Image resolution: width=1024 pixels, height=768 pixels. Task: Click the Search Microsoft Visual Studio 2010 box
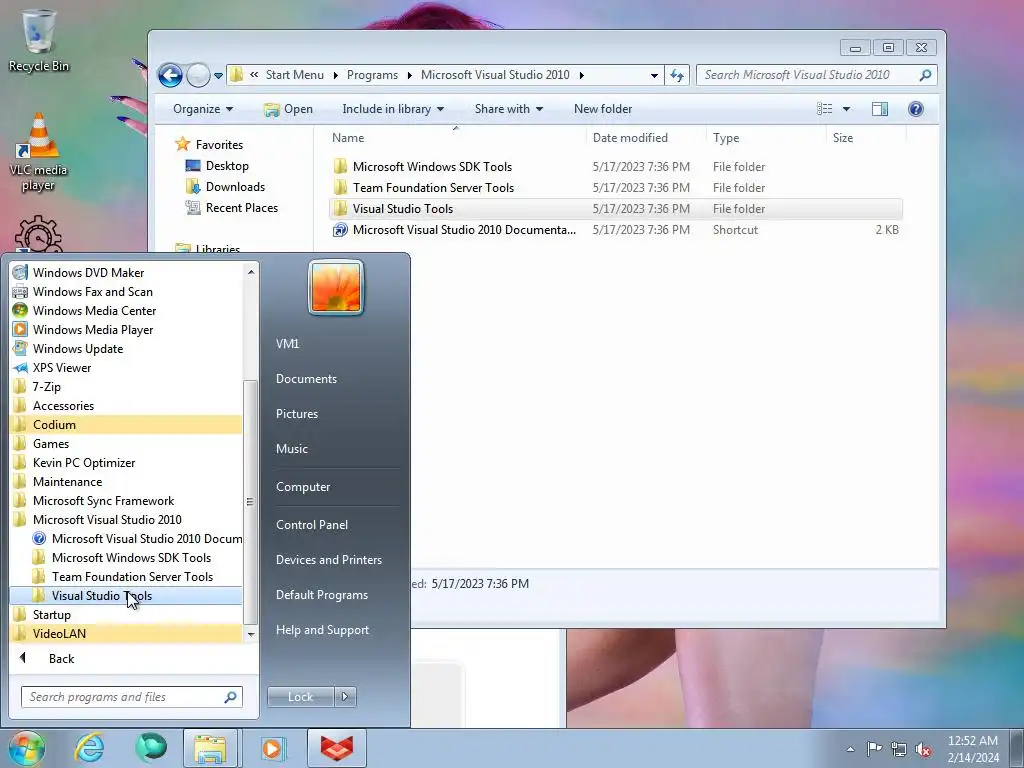(816, 75)
